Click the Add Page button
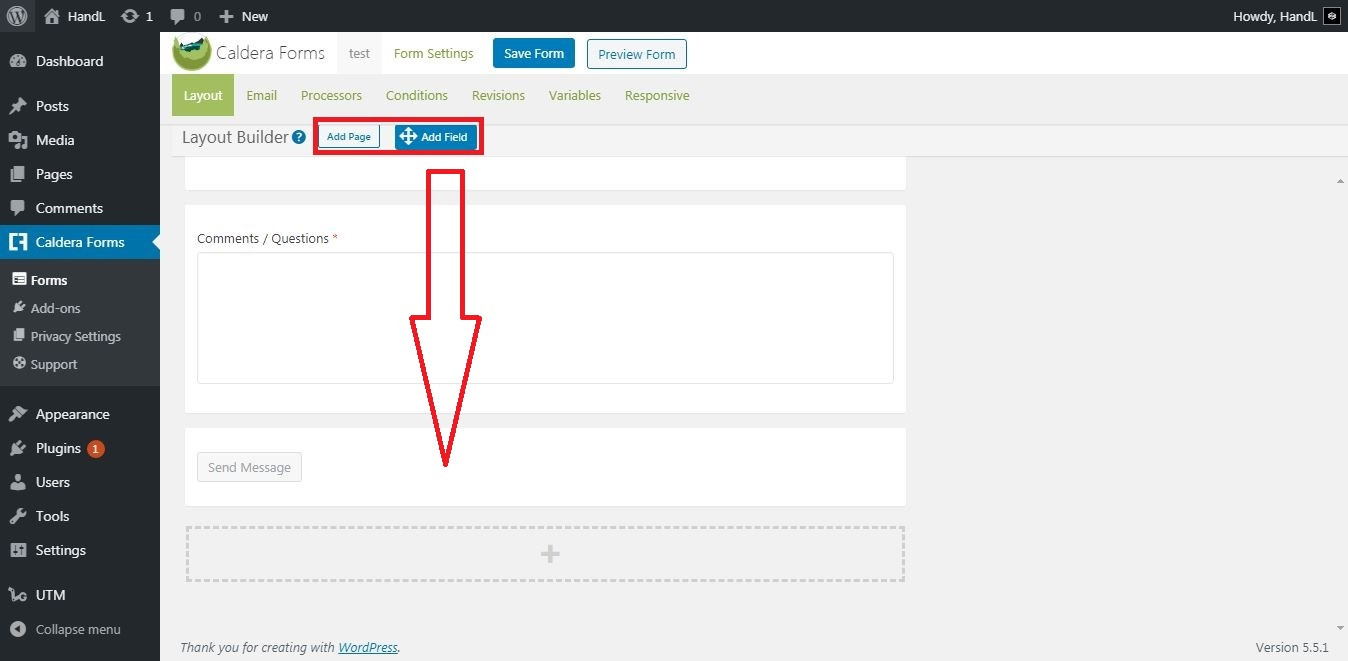The width and height of the screenshot is (1348, 661). [x=349, y=137]
